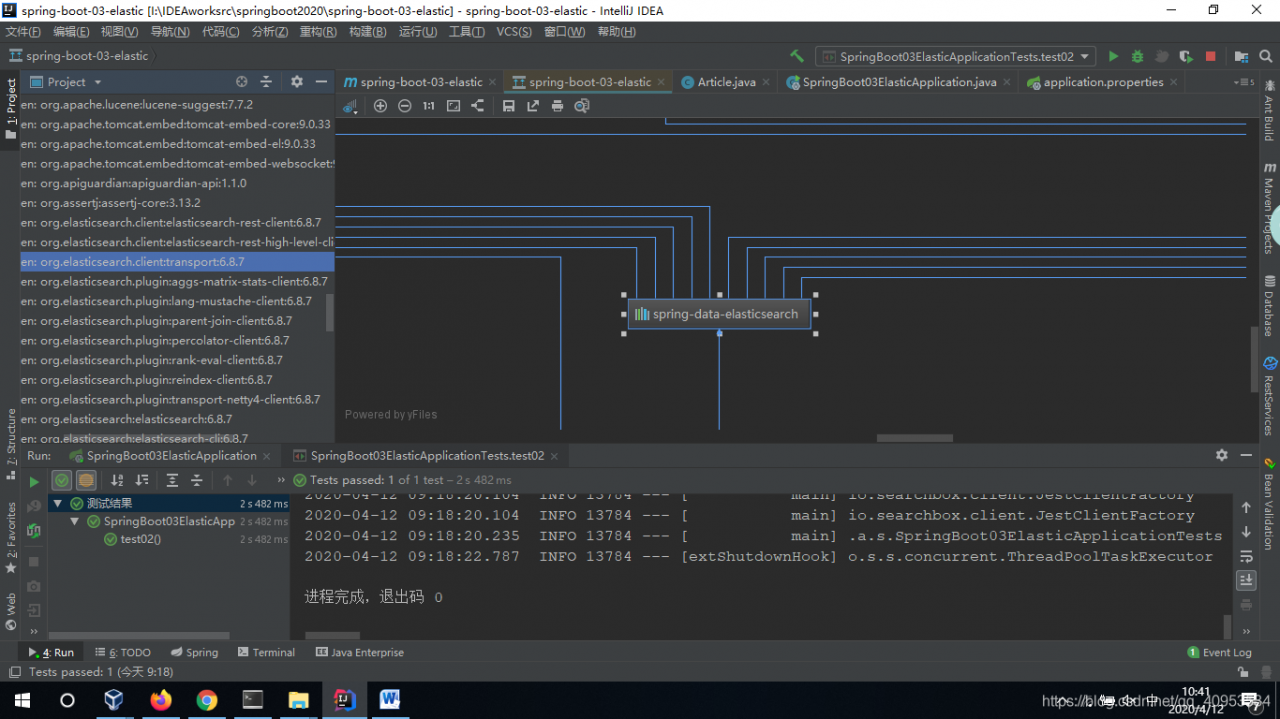This screenshot has width=1280, height=719.
Task: Open Project Structure from the main toolbar
Action: [x=1241, y=57]
